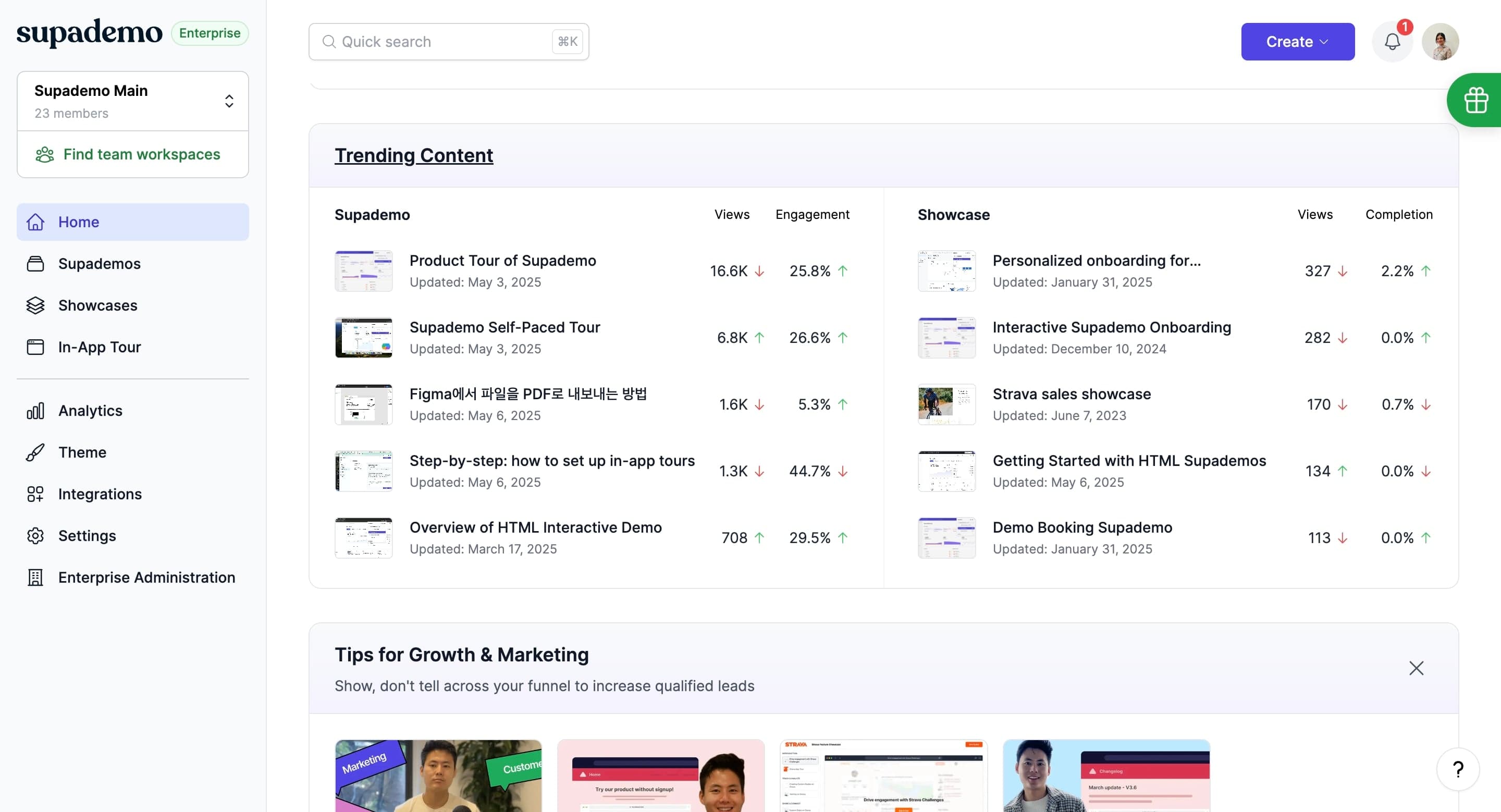The height and width of the screenshot is (812, 1501).
Task: Open Settings in the sidebar
Action: point(133,535)
